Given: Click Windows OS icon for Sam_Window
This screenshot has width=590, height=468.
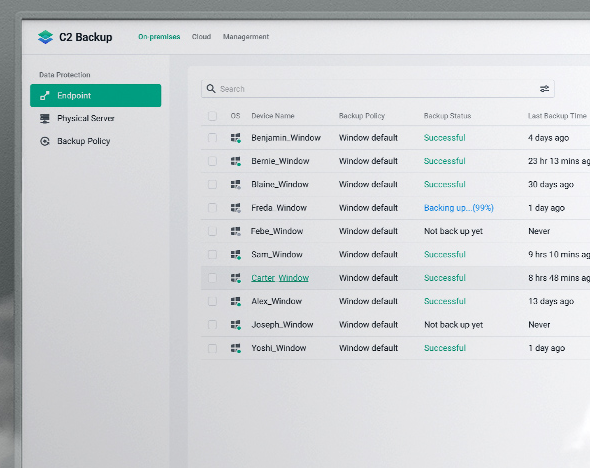Looking at the screenshot, I should (x=236, y=255).
